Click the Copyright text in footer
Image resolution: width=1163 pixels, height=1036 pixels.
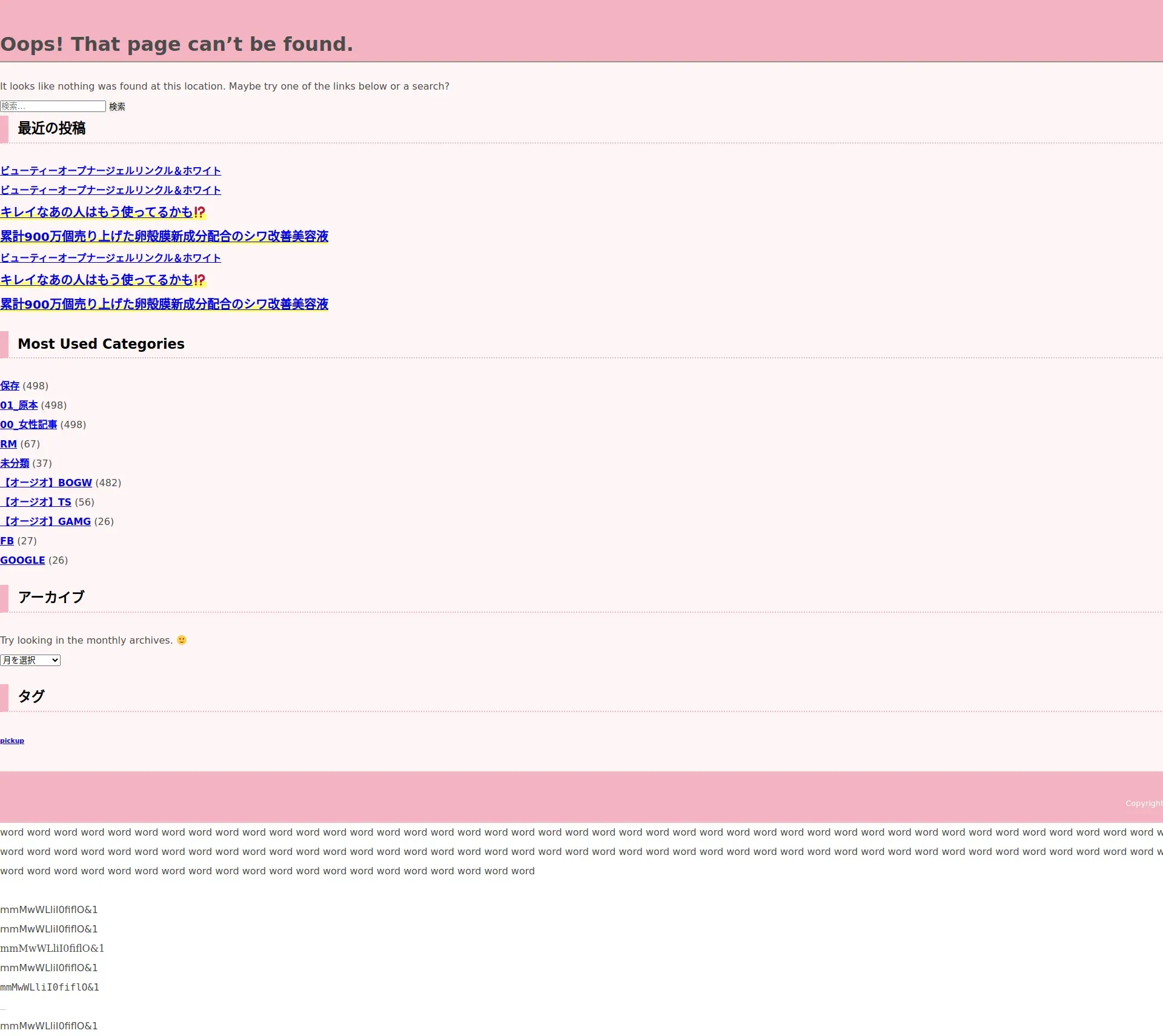[x=1144, y=803]
